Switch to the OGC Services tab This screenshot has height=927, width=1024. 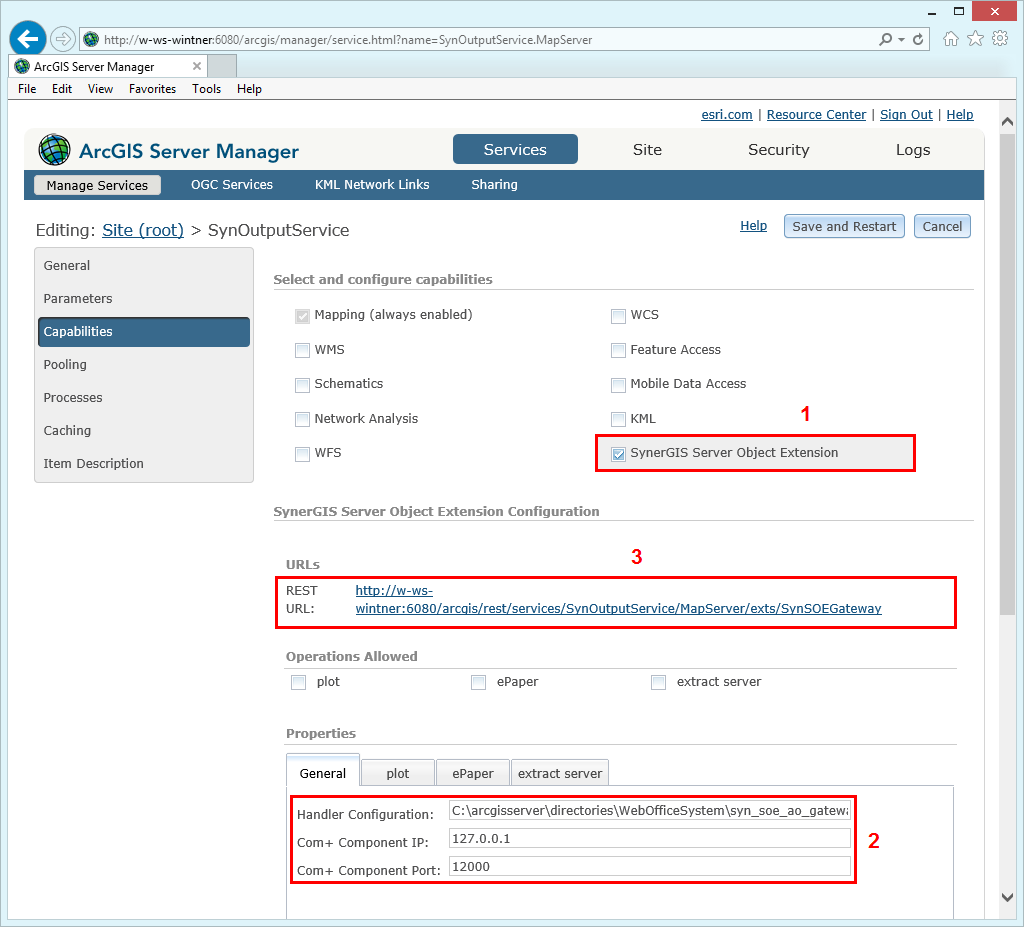tap(232, 184)
